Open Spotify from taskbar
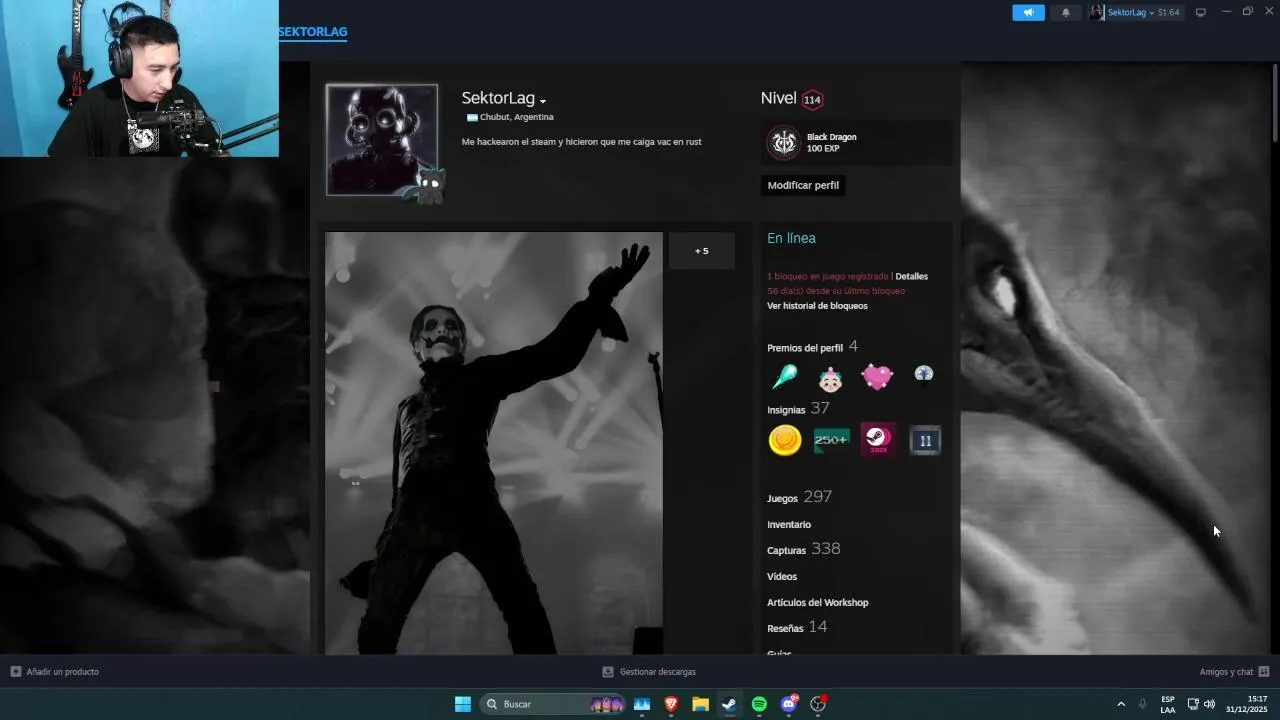 [x=759, y=704]
